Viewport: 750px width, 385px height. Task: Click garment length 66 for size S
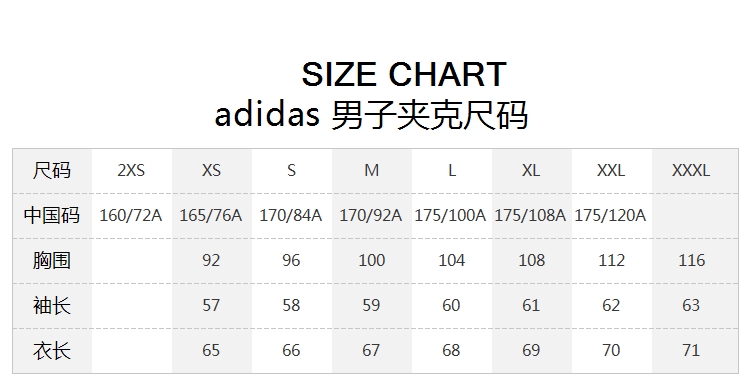coord(291,350)
